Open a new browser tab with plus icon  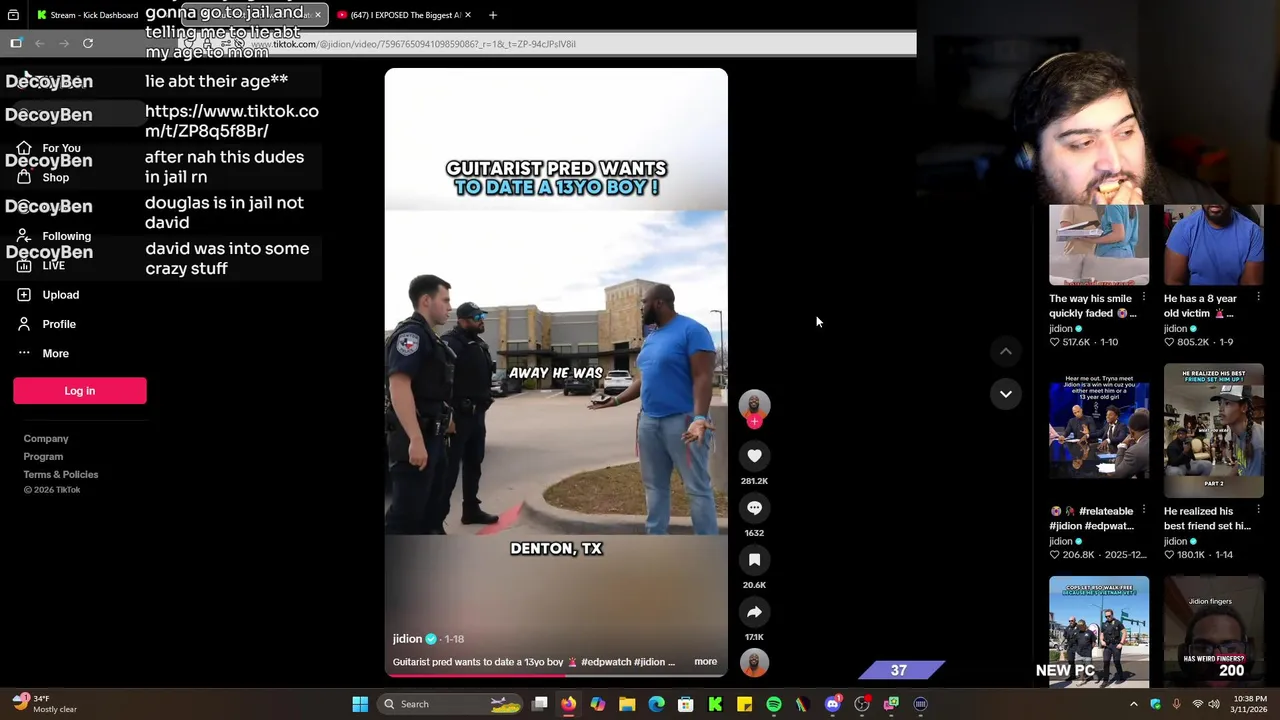click(492, 15)
